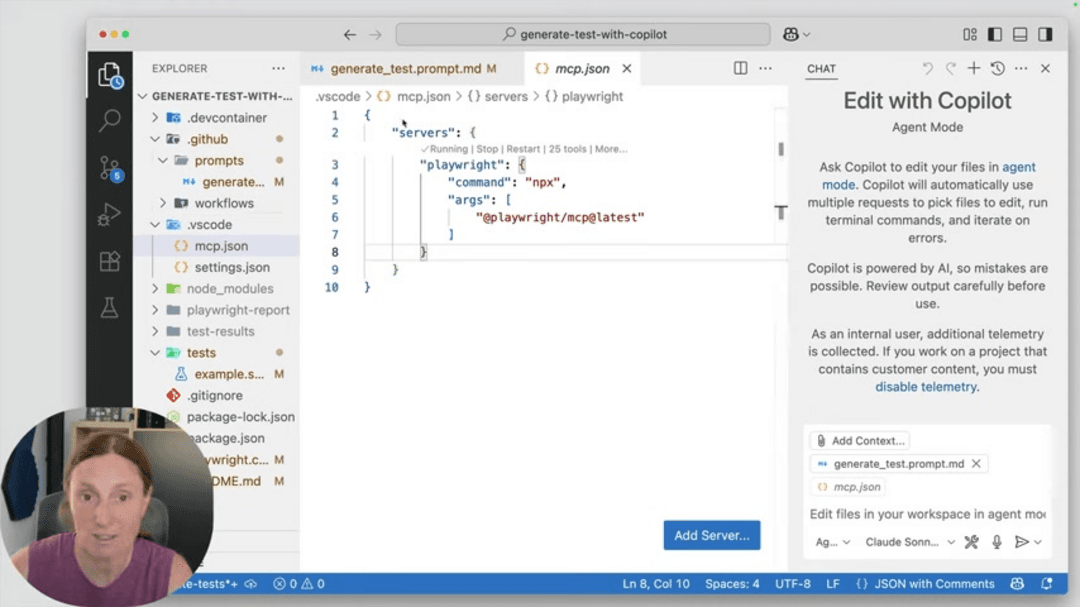Open the Extensions view

(x=109, y=262)
